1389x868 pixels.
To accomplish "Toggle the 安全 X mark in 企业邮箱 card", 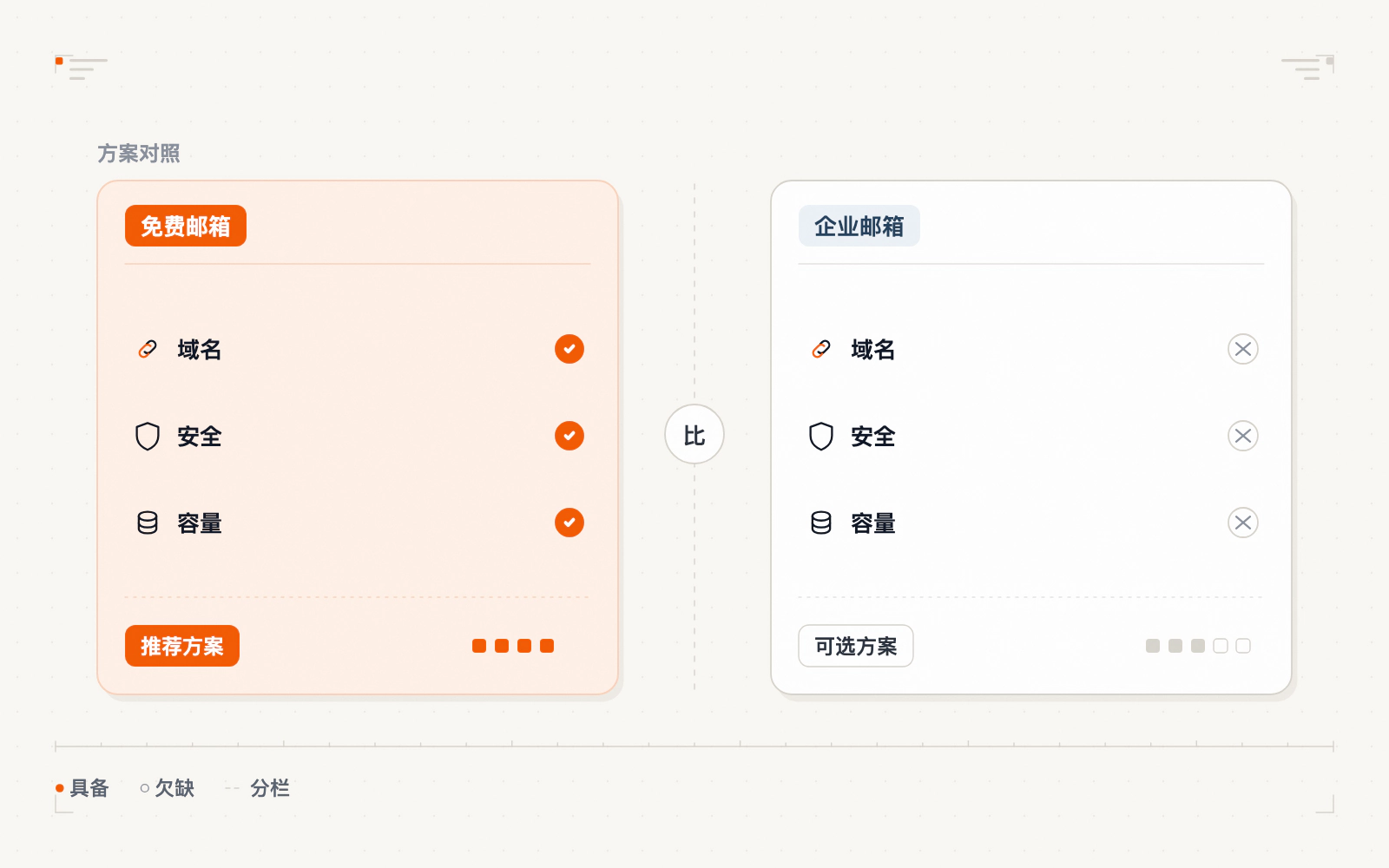I will 1243,436.
